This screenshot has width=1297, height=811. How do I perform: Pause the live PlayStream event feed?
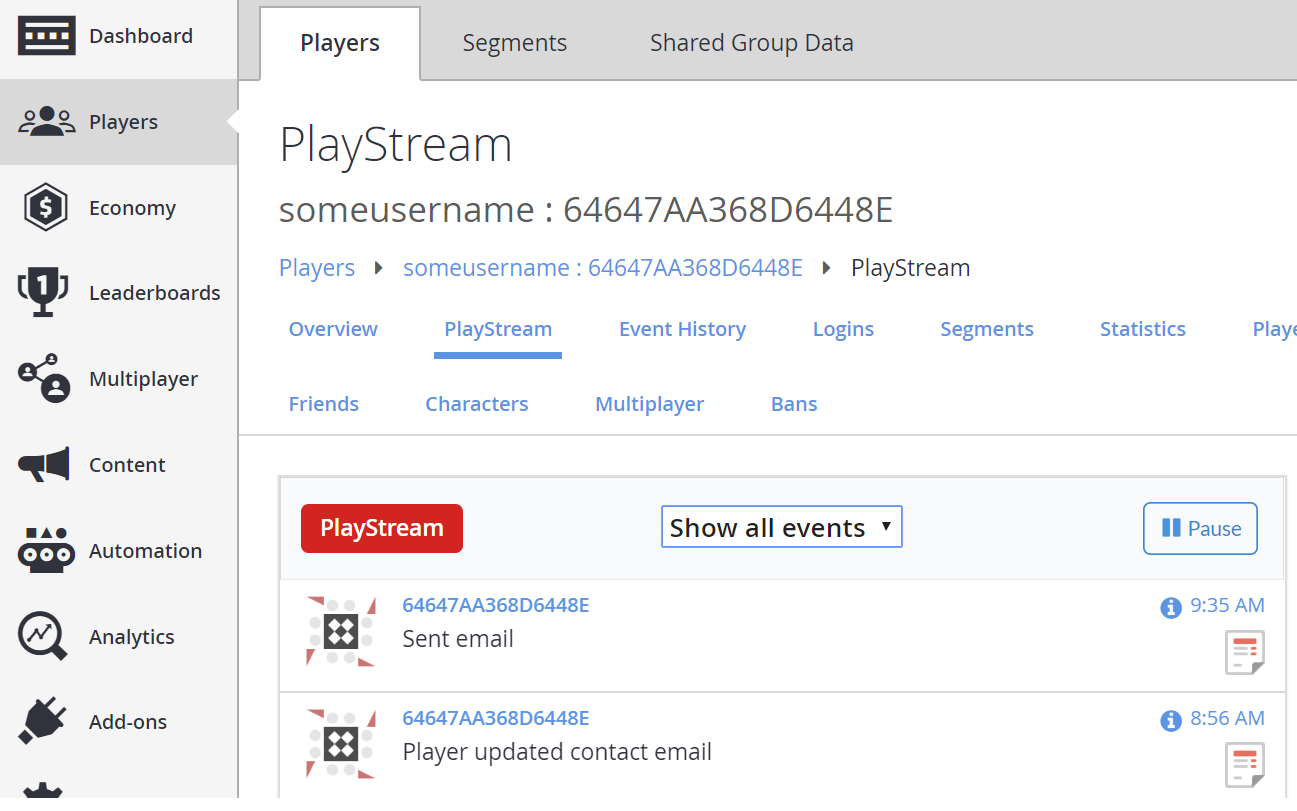click(1200, 528)
